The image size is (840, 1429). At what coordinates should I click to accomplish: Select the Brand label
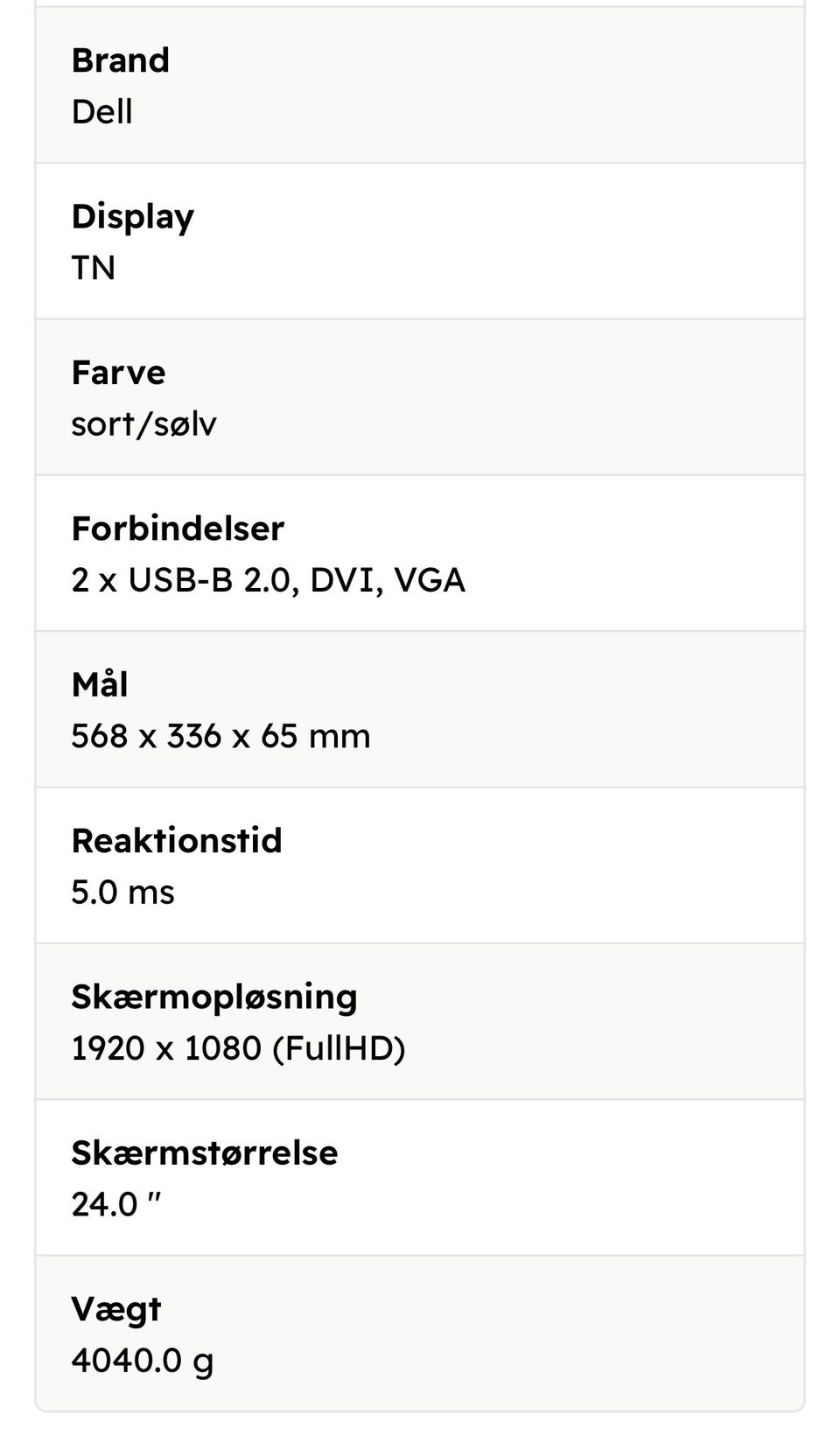(x=121, y=60)
